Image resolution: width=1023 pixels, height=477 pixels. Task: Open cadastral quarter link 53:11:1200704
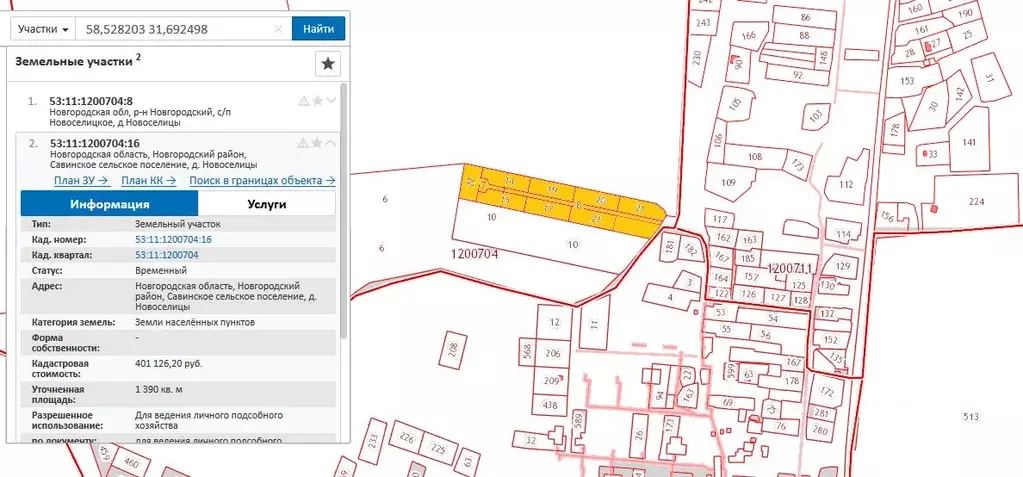[166, 255]
